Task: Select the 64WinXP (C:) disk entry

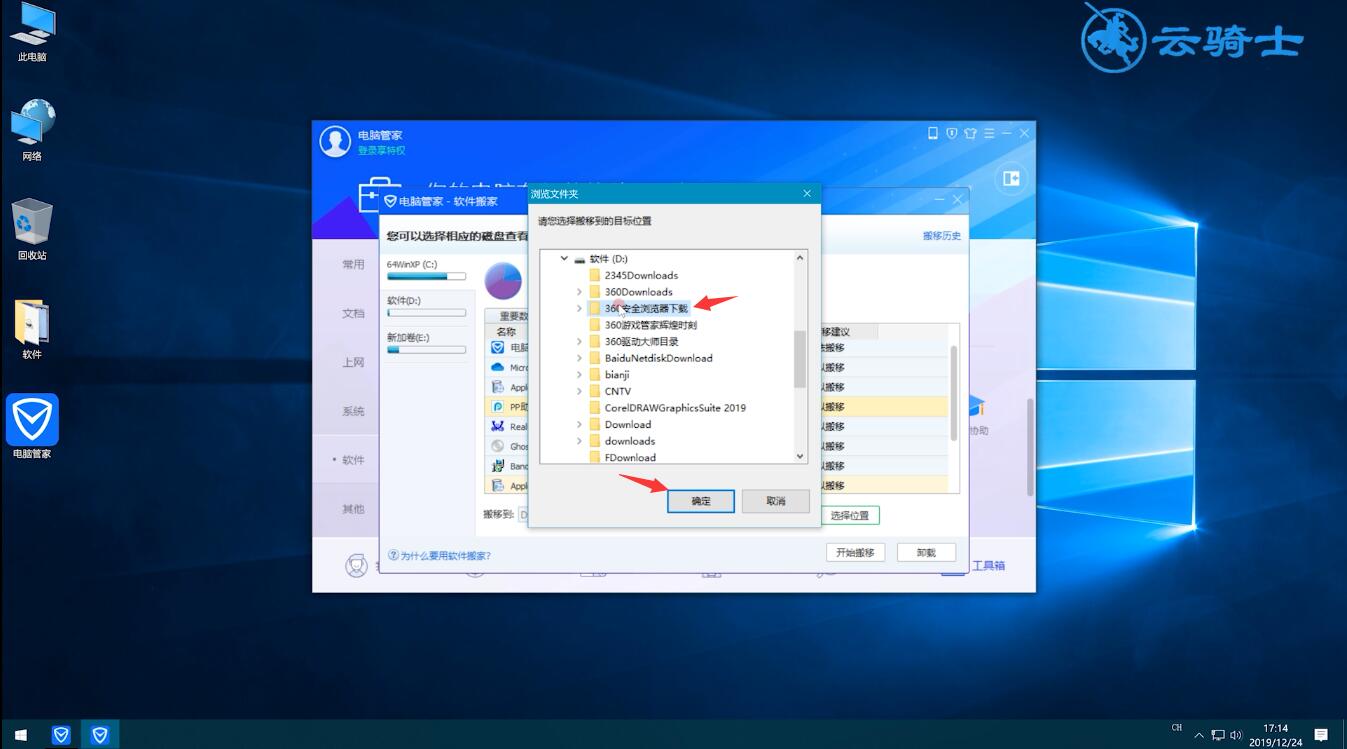Action: click(427, 270)
